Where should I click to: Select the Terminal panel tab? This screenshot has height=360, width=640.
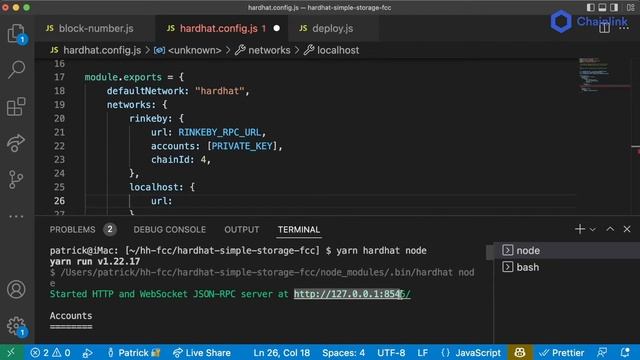(x=299, y=229)
